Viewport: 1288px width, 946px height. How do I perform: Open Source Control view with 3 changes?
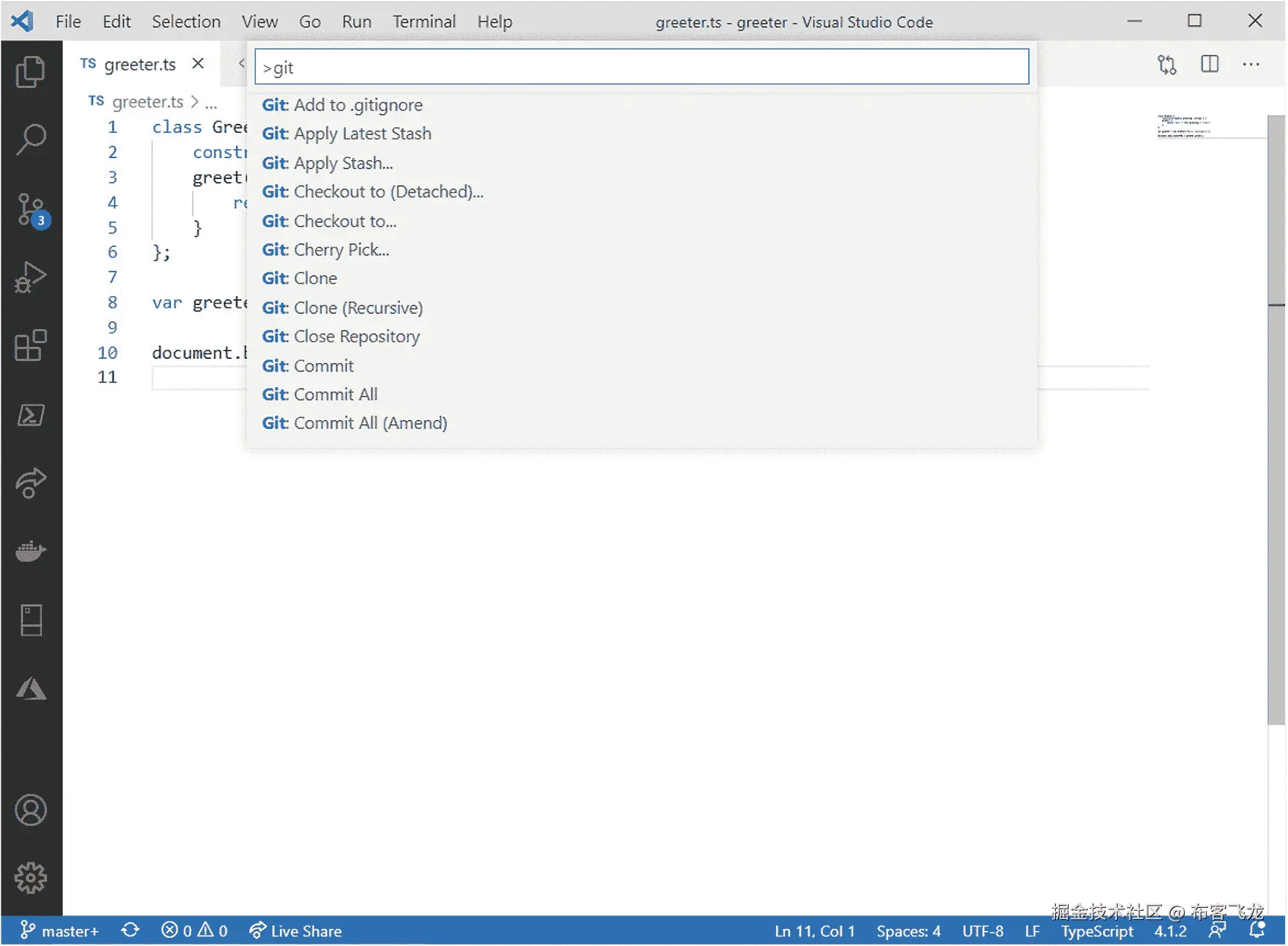(x=32, y=210)
